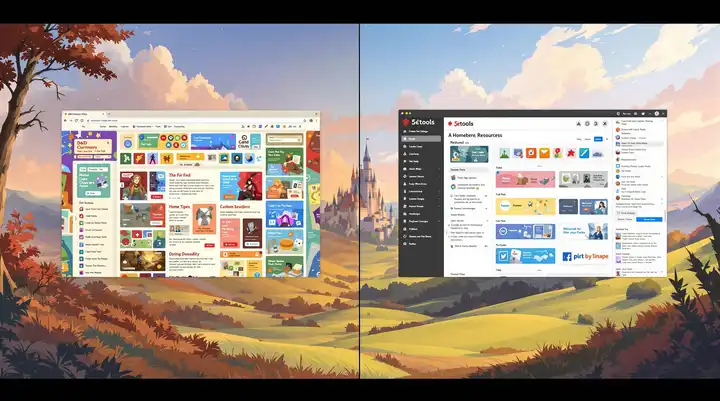Click the red star icon in 5etools
This screenshot has width=720, height=401.
pyautogui.click(x=571, y=153)
